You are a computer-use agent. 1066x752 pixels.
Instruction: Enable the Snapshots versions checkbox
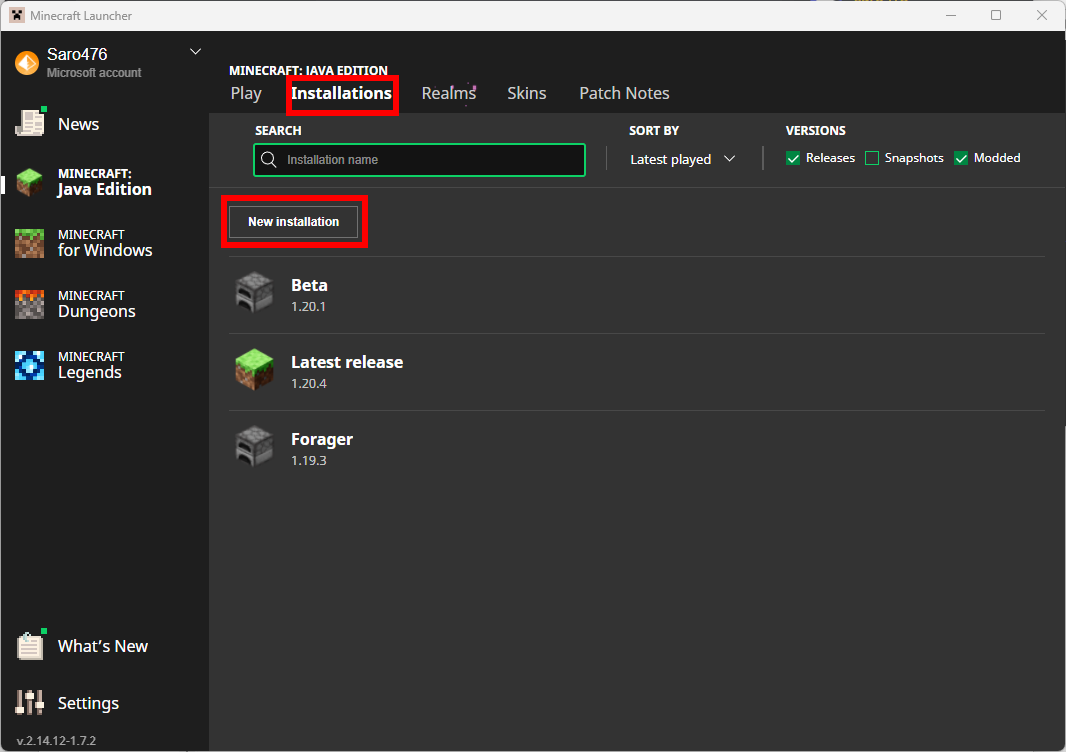[872, 158]
